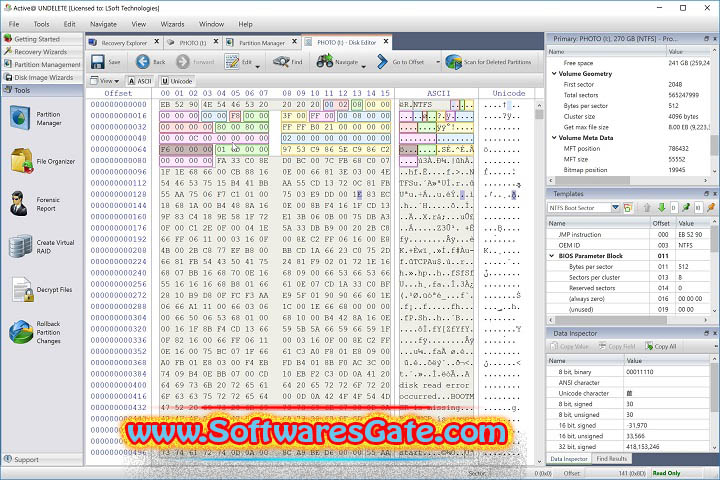Viewport: 720px width, 480px height.
Task: Click the Copy Field button
Action: click(617, 346)
